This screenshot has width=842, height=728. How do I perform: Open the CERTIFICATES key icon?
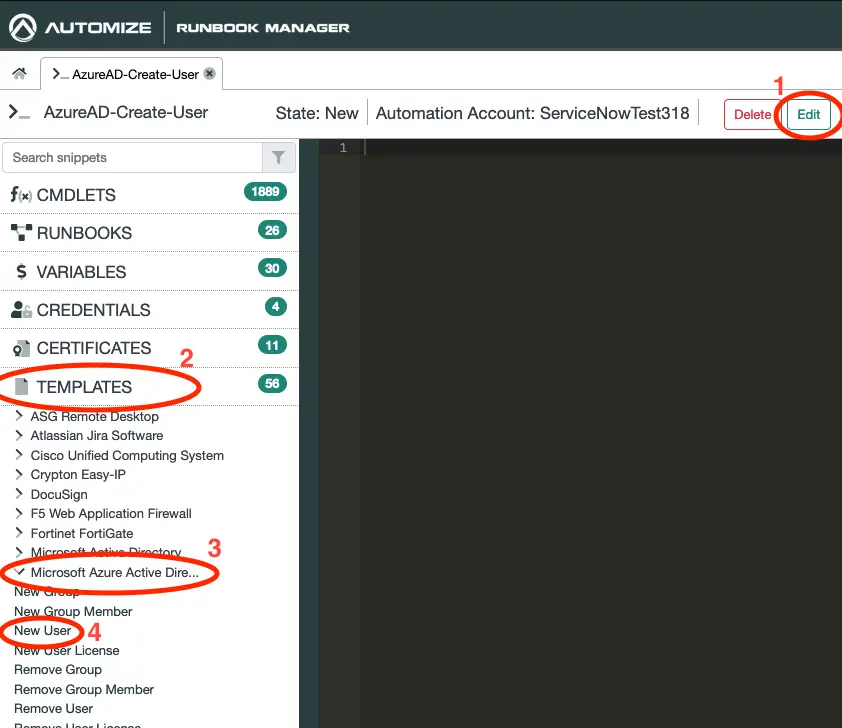[x=18, y=347]
